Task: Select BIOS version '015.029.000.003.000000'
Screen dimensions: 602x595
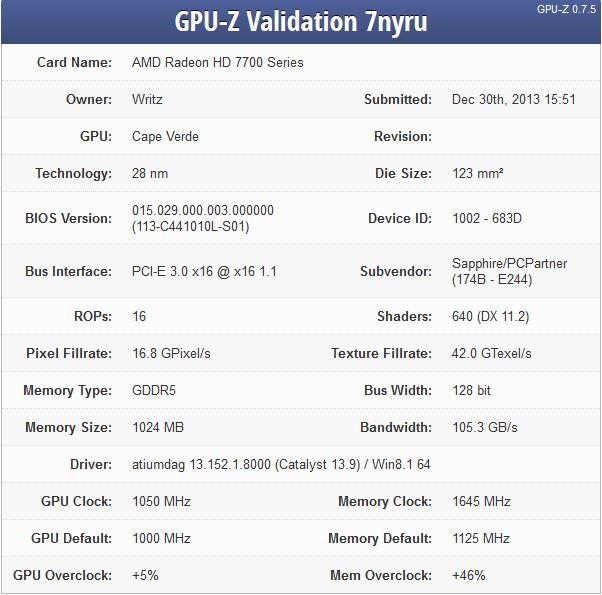Action: 203,210
